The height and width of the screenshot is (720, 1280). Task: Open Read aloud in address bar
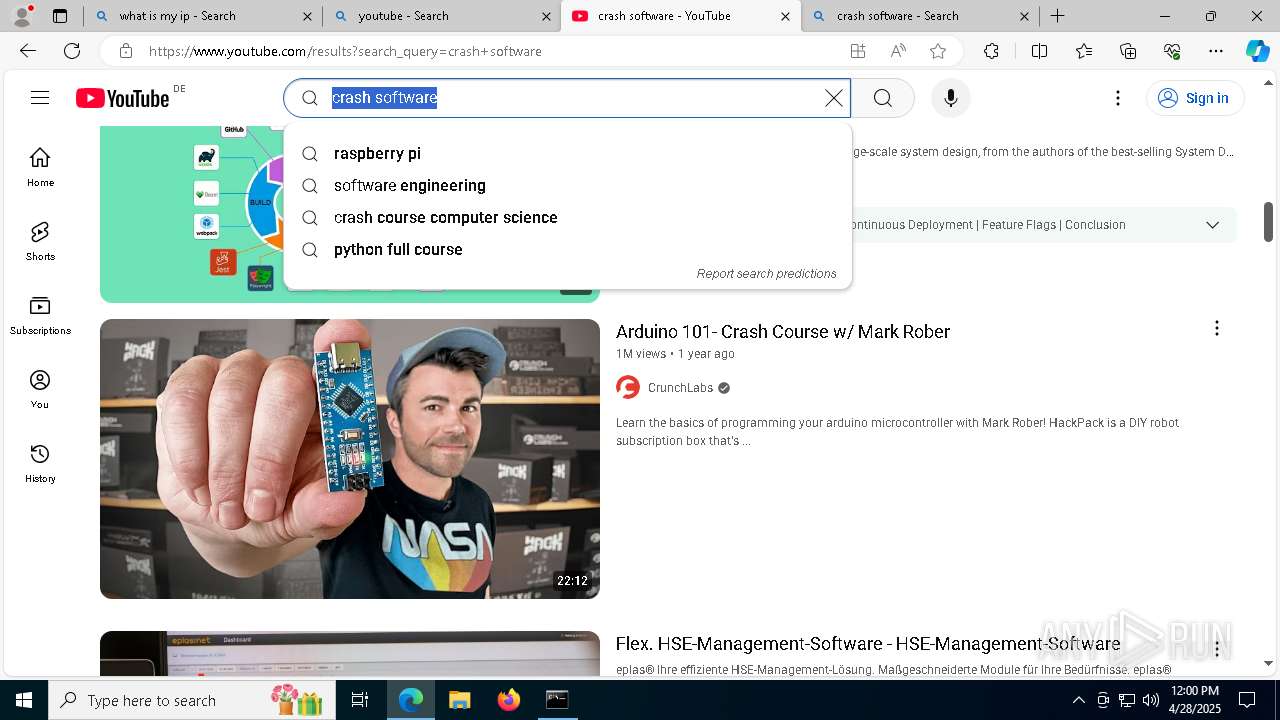click(898, 51)
